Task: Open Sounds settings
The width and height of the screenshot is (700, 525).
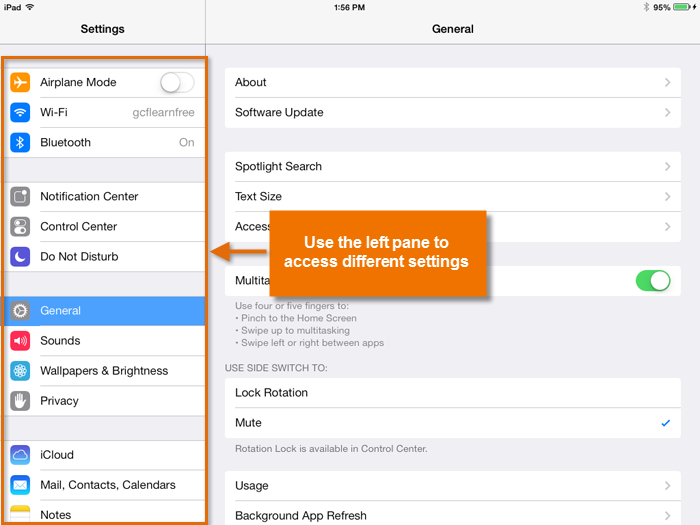Action: click(105, 341)
